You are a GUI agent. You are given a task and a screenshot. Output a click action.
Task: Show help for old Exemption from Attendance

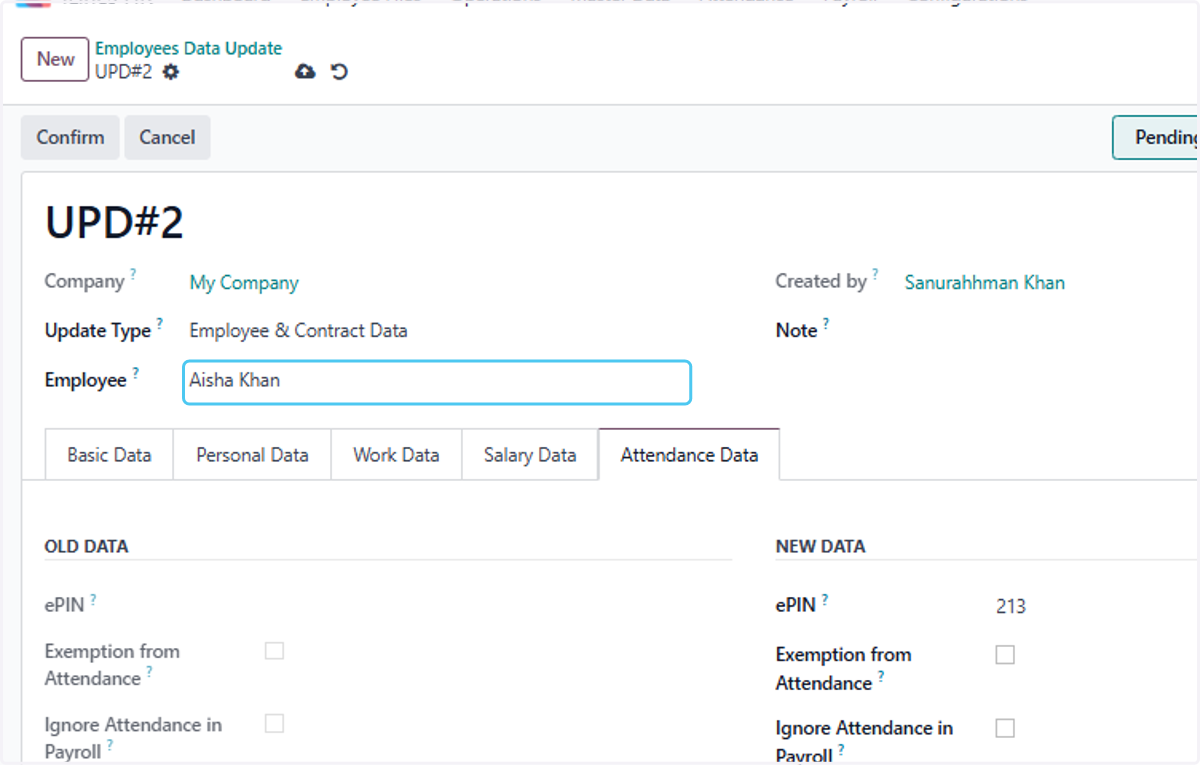(x=149, y=672)
